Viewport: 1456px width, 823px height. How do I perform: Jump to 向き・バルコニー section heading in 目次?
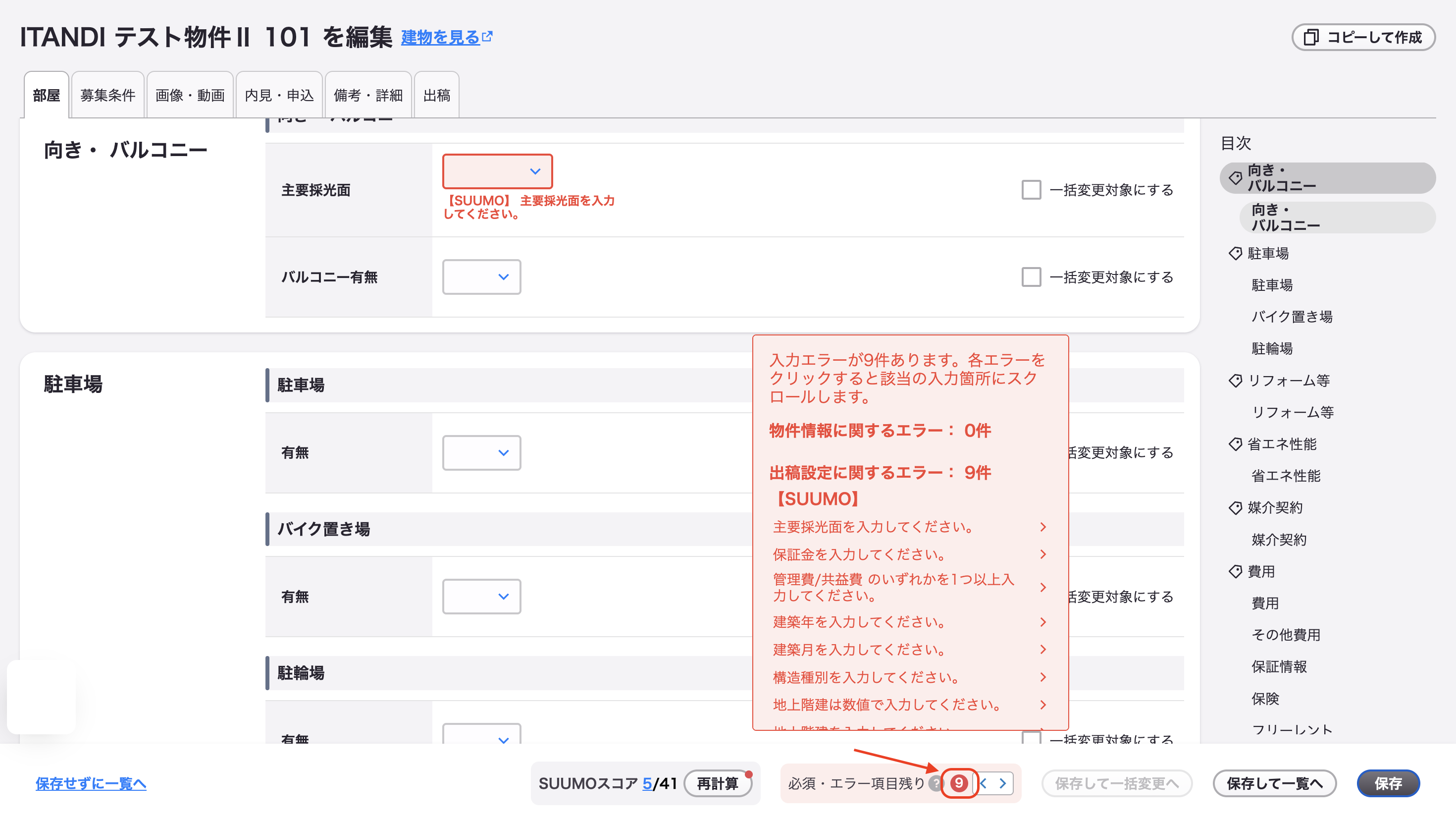1327,177
